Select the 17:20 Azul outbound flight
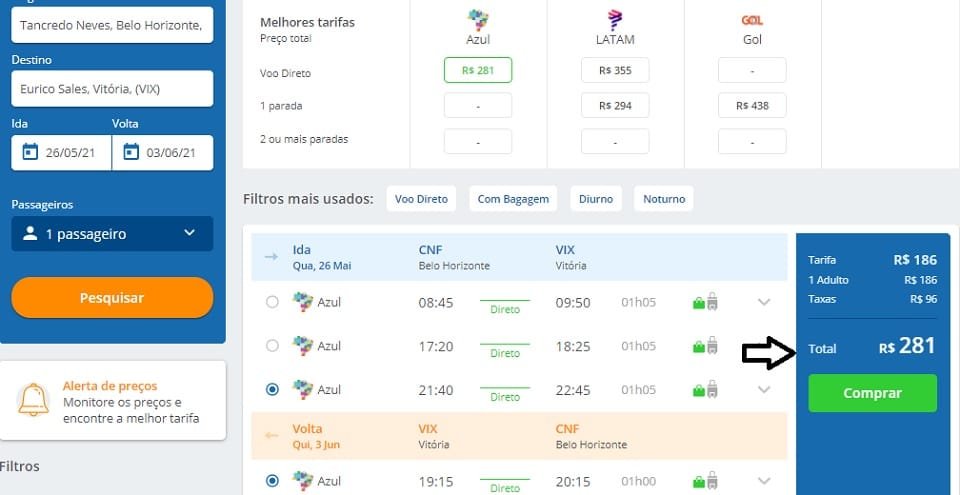 click(x=272, y=346)
